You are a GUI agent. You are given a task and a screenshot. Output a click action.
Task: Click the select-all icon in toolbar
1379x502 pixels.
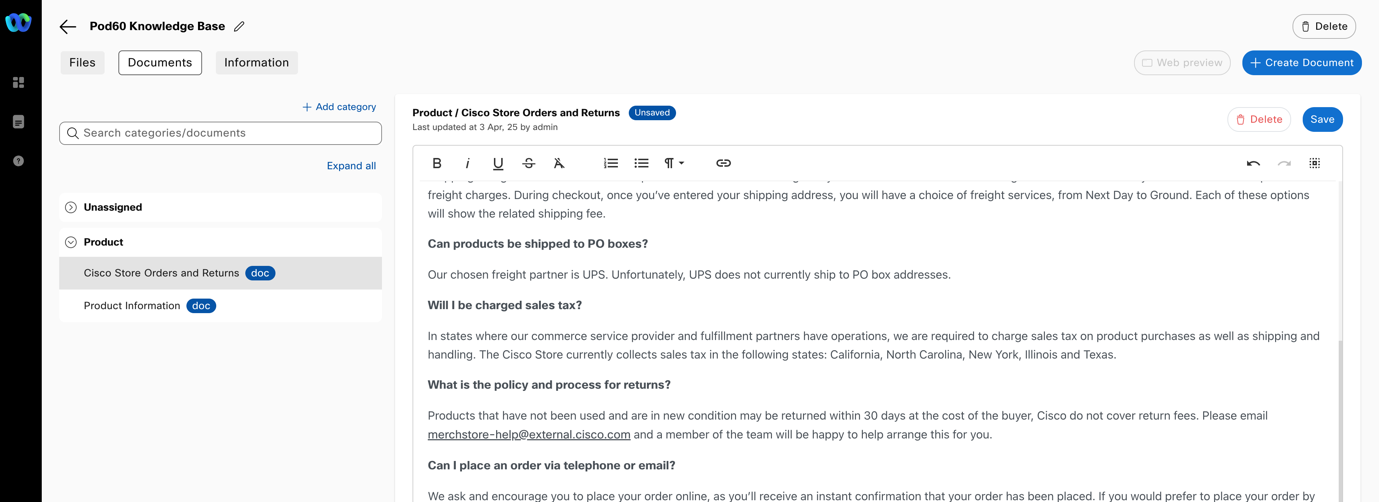pos(1315,163)
